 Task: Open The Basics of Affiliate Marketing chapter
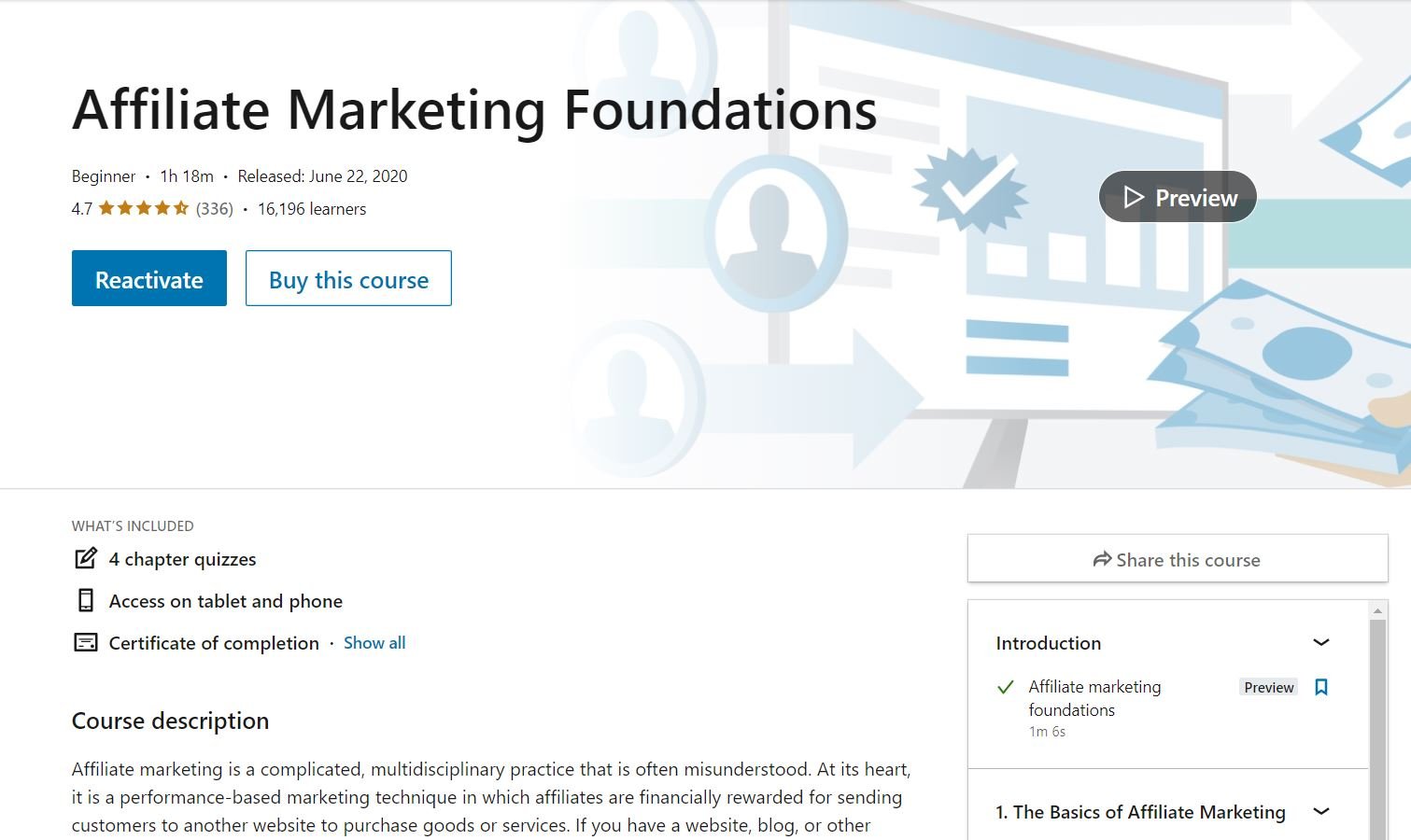click(1140, 812)
